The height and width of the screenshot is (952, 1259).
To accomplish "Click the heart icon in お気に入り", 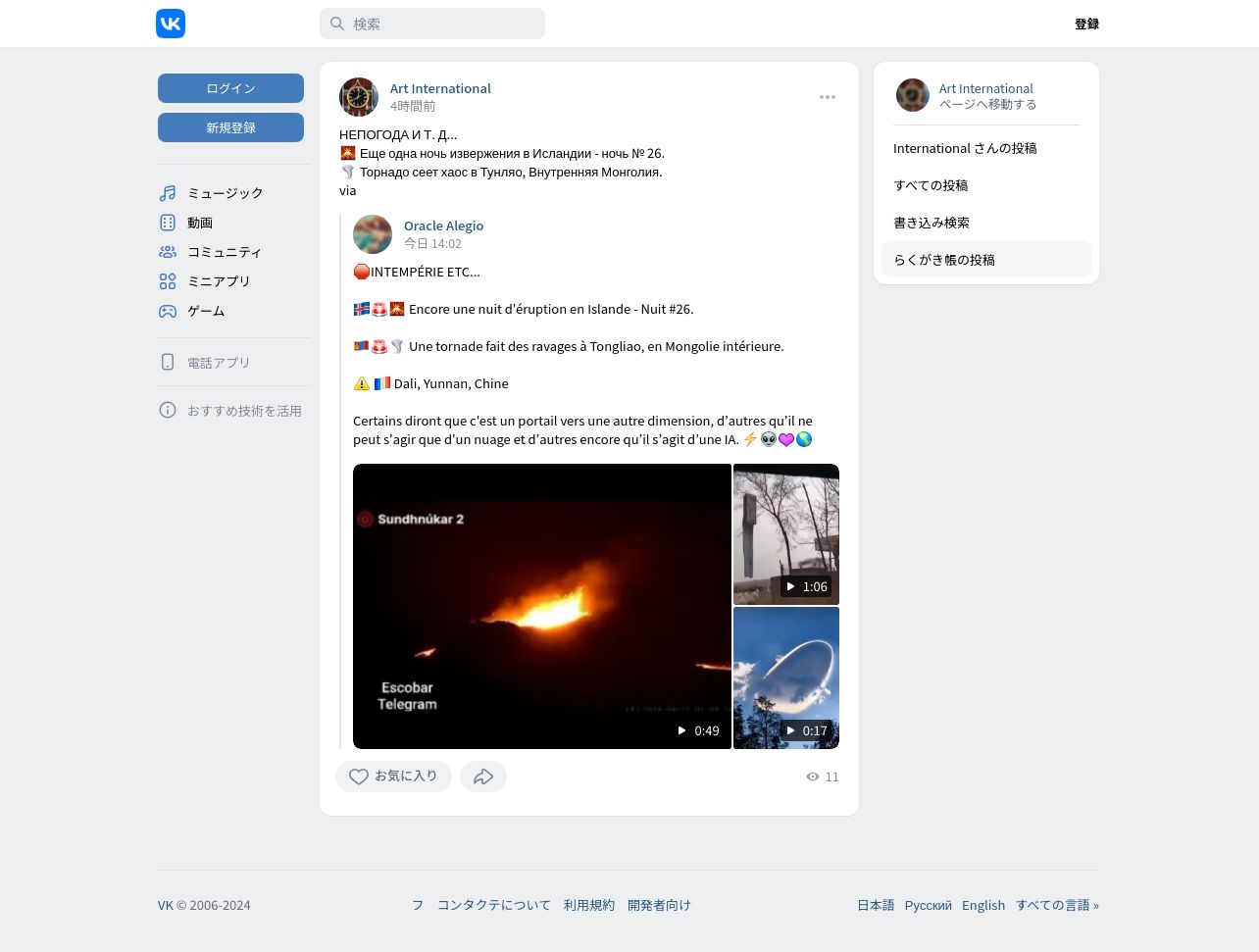I will click(359, 777).
